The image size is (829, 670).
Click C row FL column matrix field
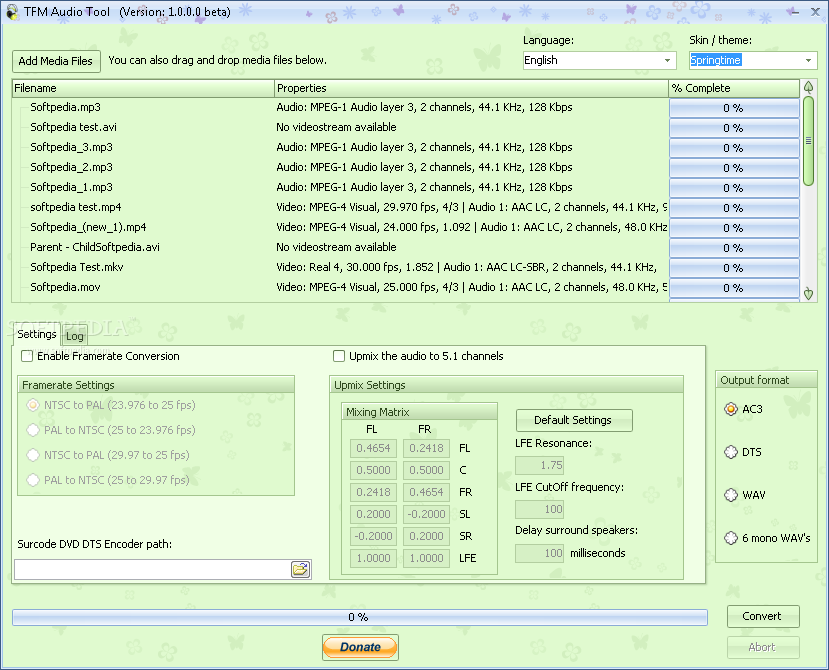(373, 470)
